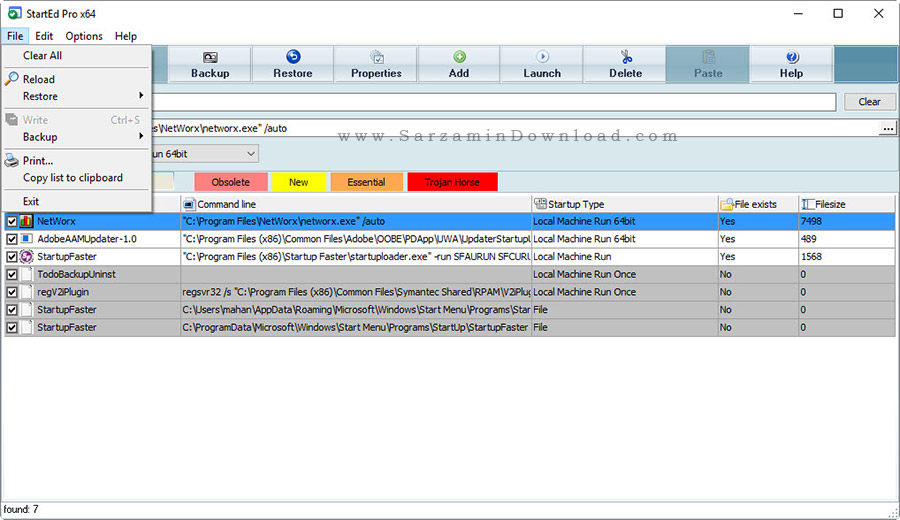Open the Options menu
This screenshot has width=900, height=520.
[84, 36]
